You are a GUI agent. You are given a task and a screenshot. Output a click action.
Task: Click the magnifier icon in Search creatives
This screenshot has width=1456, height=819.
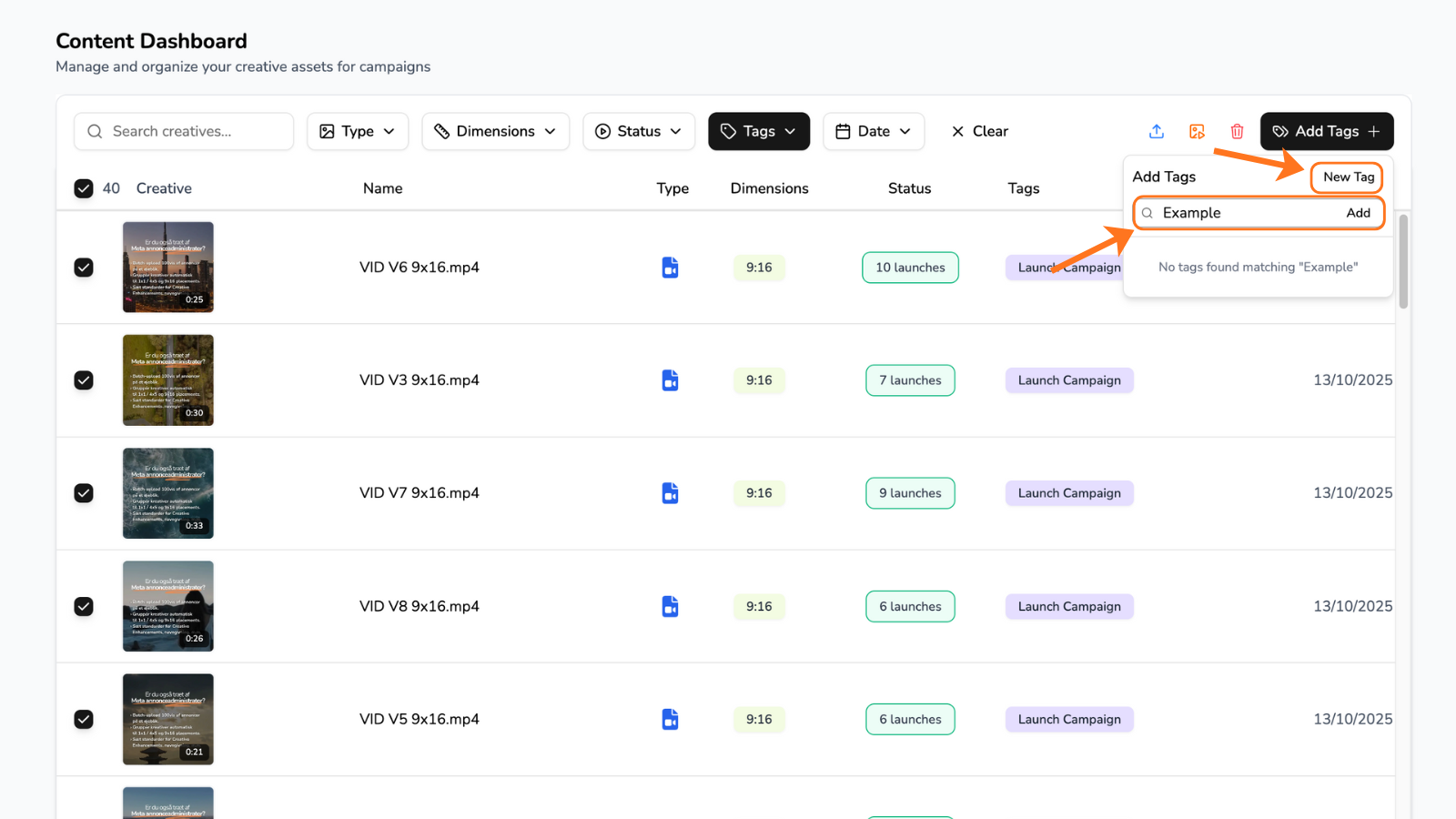(x=95, y=131)
